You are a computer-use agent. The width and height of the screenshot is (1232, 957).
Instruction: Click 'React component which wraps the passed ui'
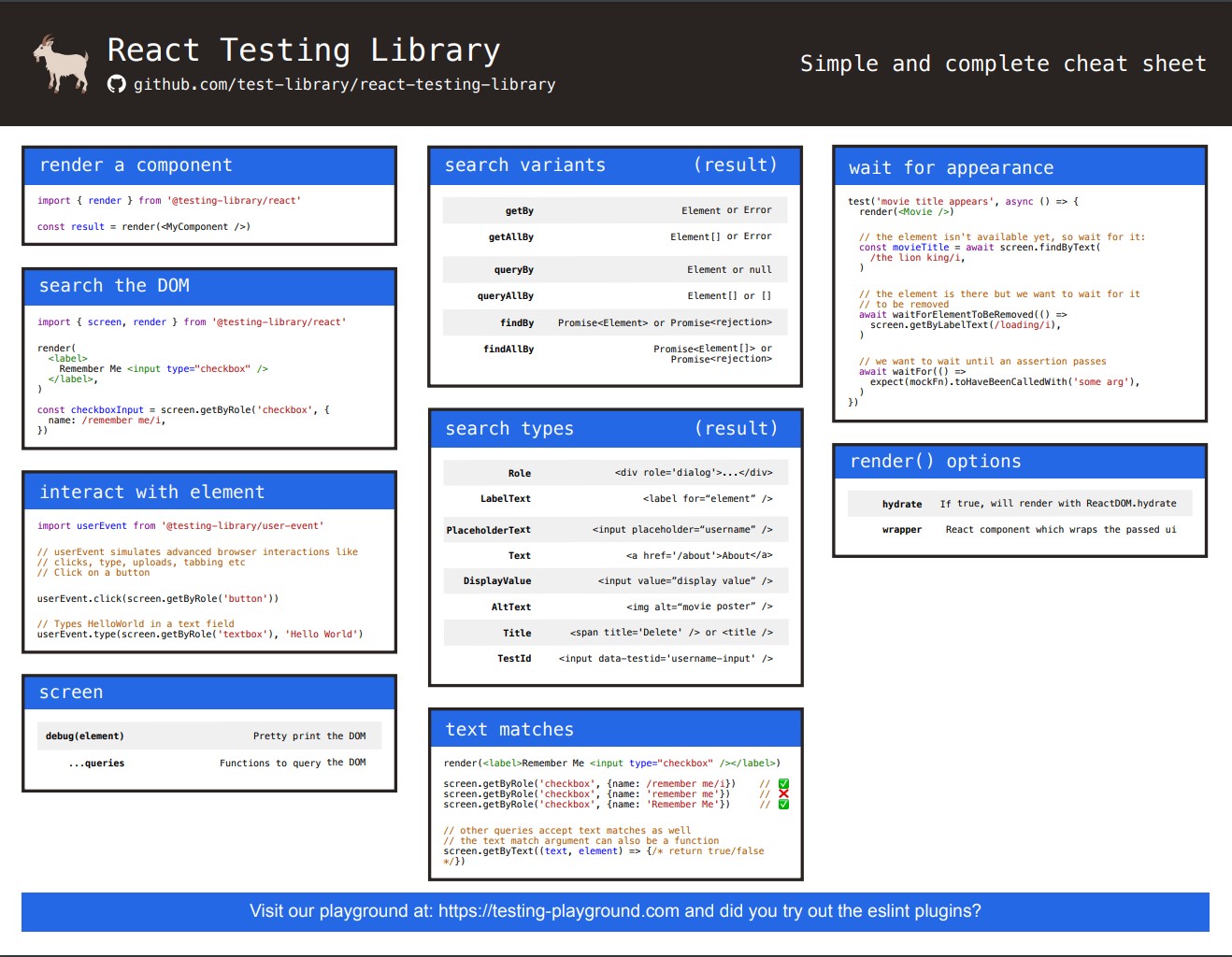(x=1061, y=530)
